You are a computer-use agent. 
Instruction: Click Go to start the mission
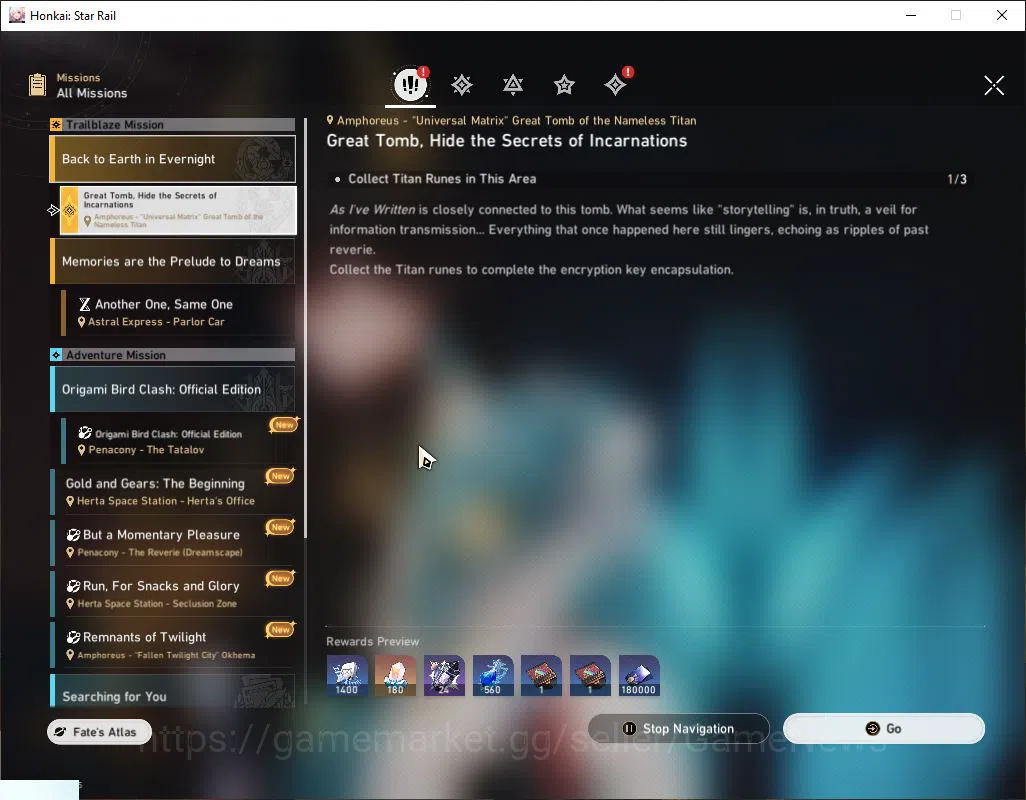(883, 729)
